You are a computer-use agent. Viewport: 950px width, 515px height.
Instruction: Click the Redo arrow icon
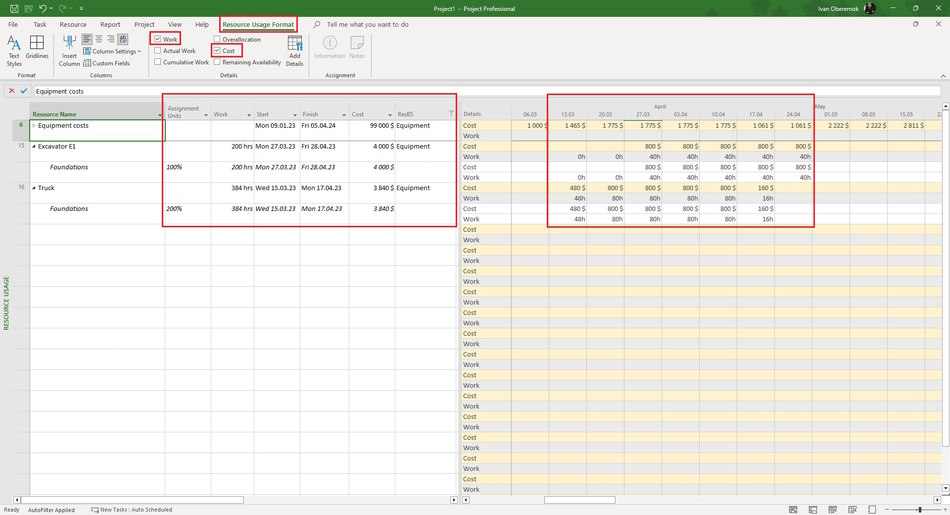(x=62, y=8)
